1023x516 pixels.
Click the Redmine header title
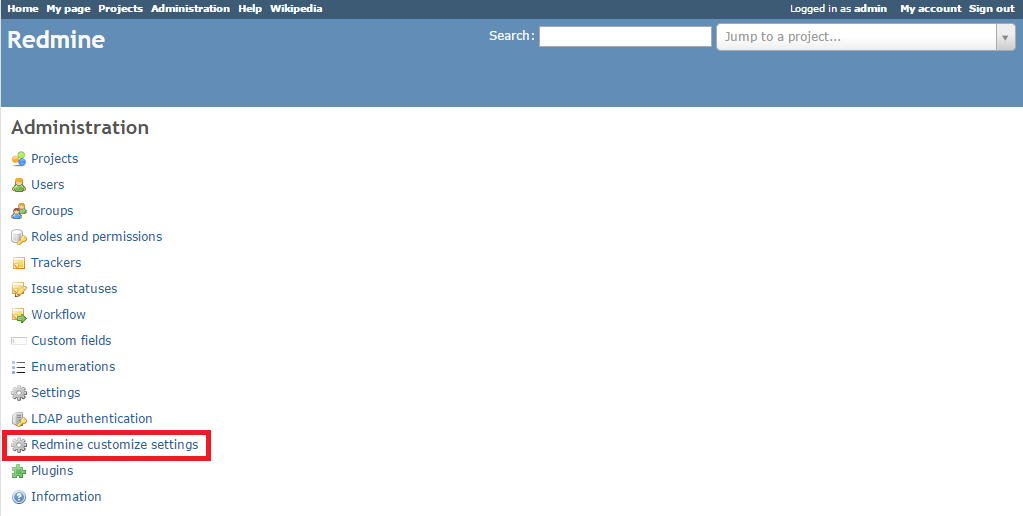[x=56, y=40]
